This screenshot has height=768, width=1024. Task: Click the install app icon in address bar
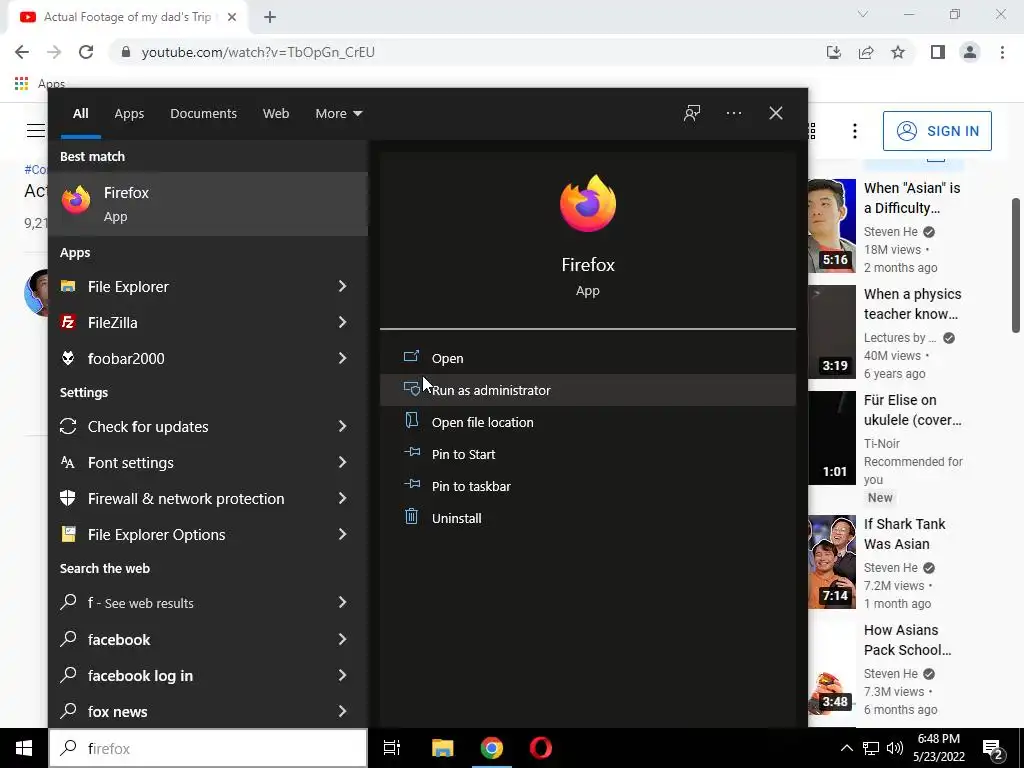tap(834, 52)
